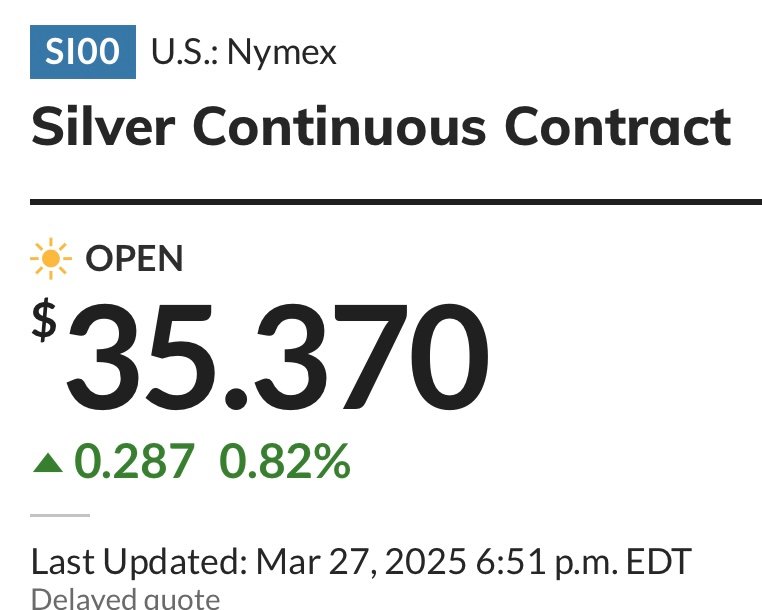Click the word Contract in the title
This screenshot has width=762, height=610.
618,127
